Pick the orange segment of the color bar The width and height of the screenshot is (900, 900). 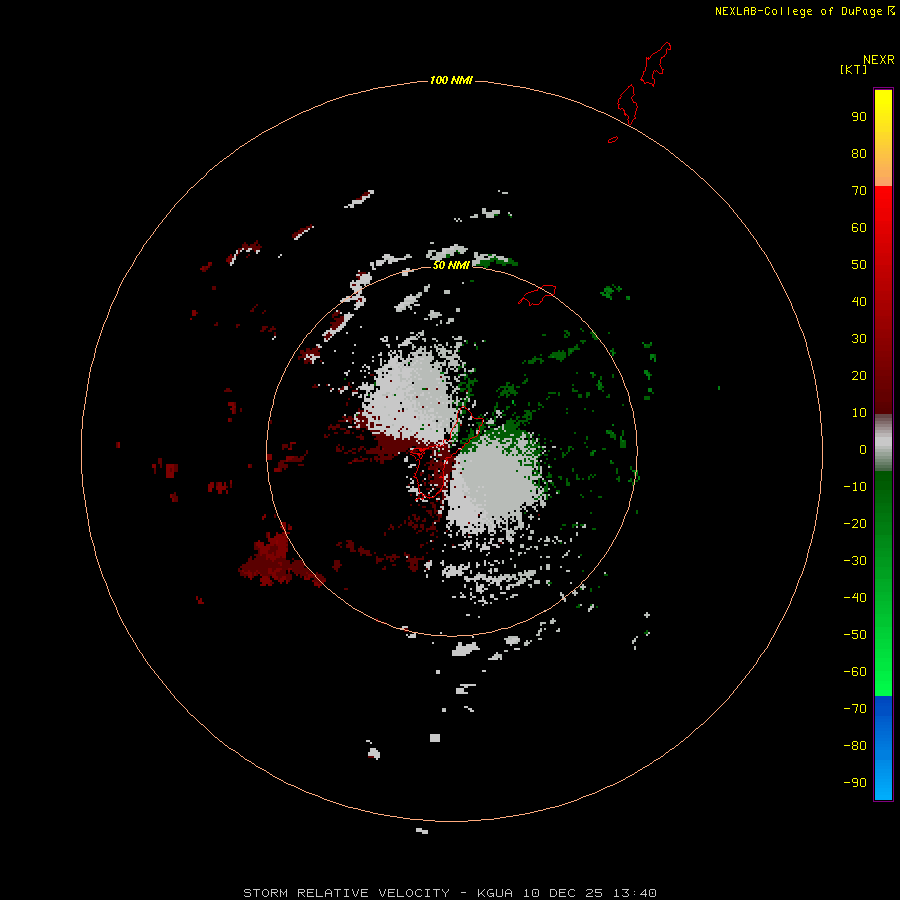(x=883, y=171)
